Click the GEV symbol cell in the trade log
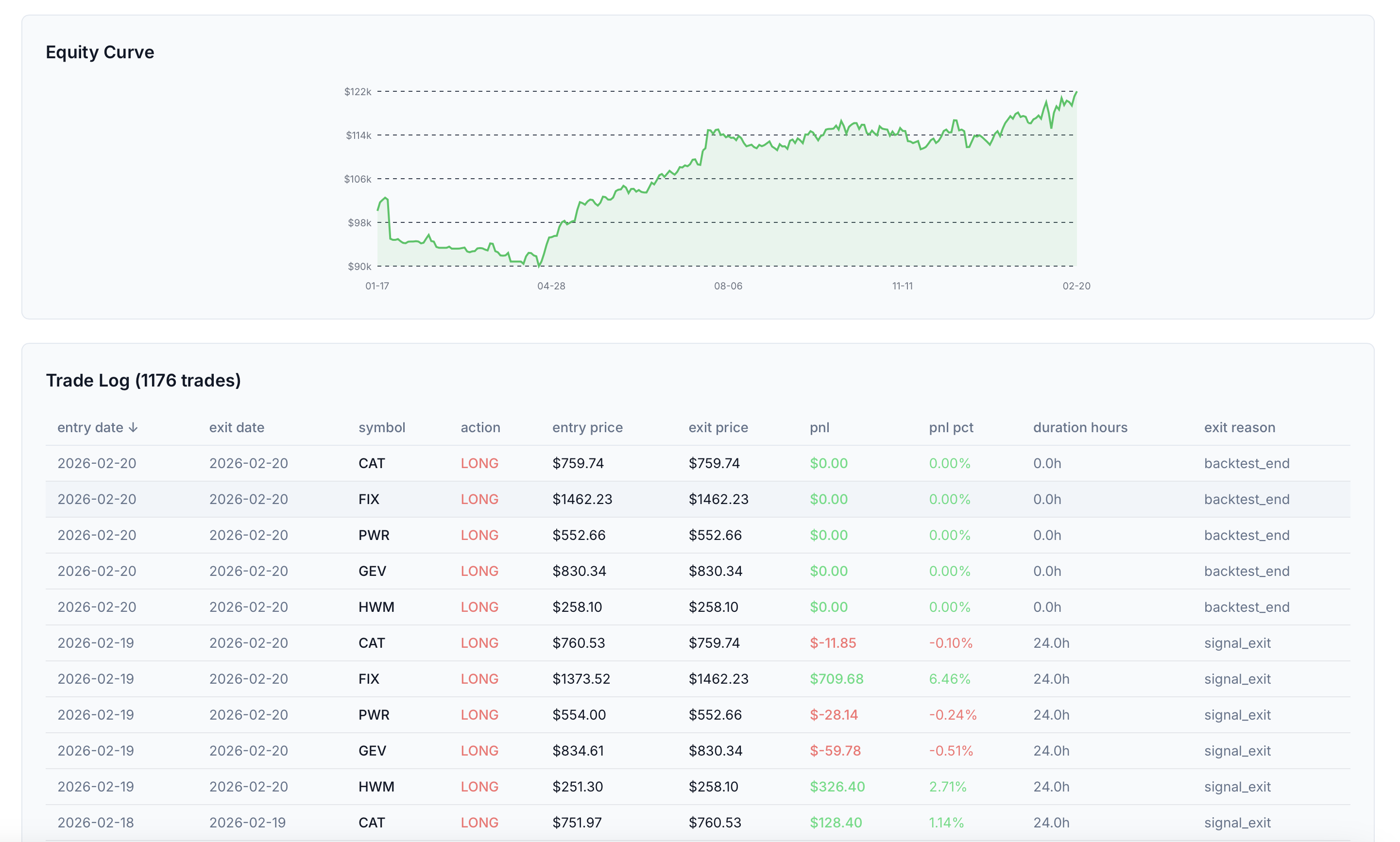 (x=372, y=571)
